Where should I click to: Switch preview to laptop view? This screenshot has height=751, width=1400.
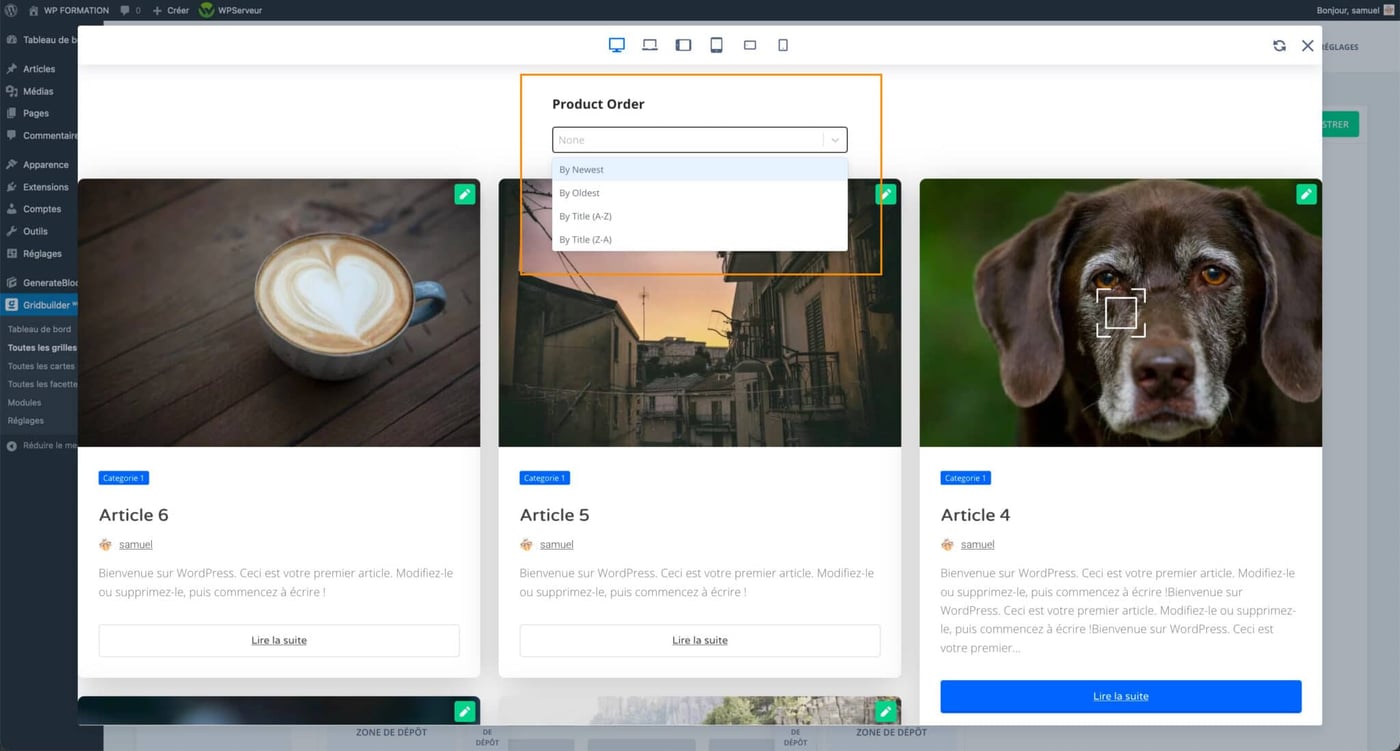(x=650, y=44)
